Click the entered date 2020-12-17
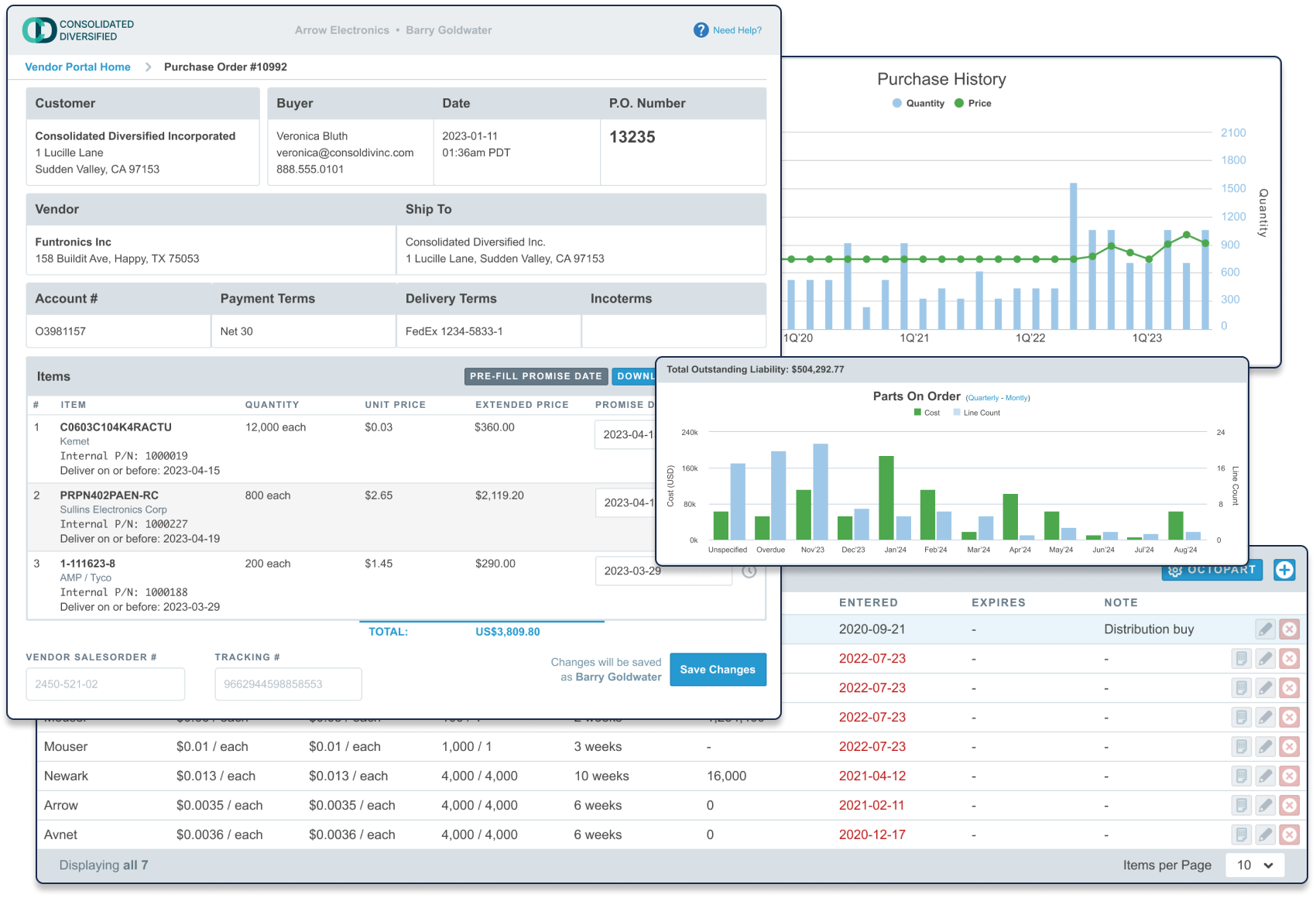Image resolution: width=1316 pixels, height=898 pixels. (x=872, y=835)
